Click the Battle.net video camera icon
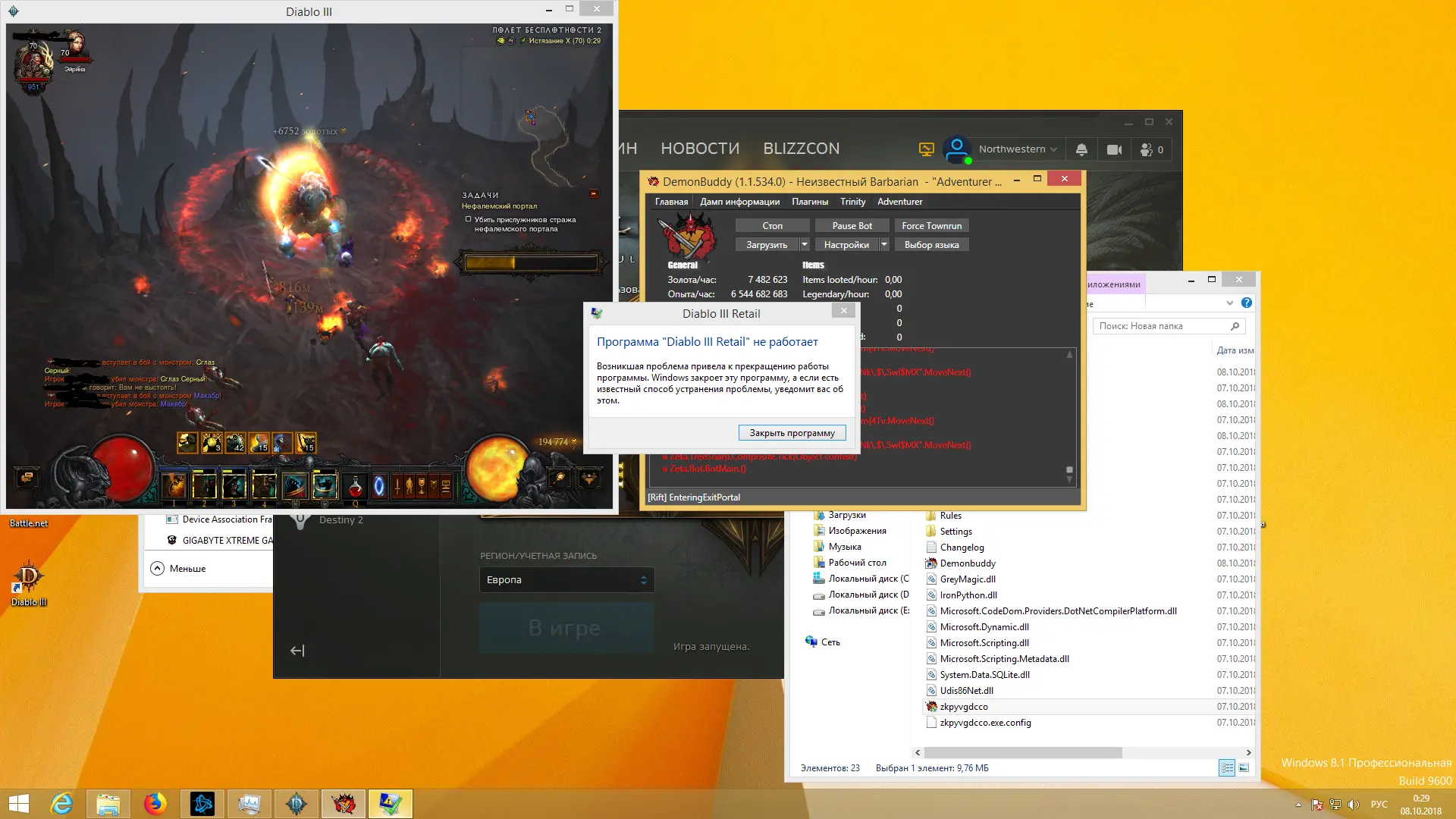 (x=1114, y=149)
